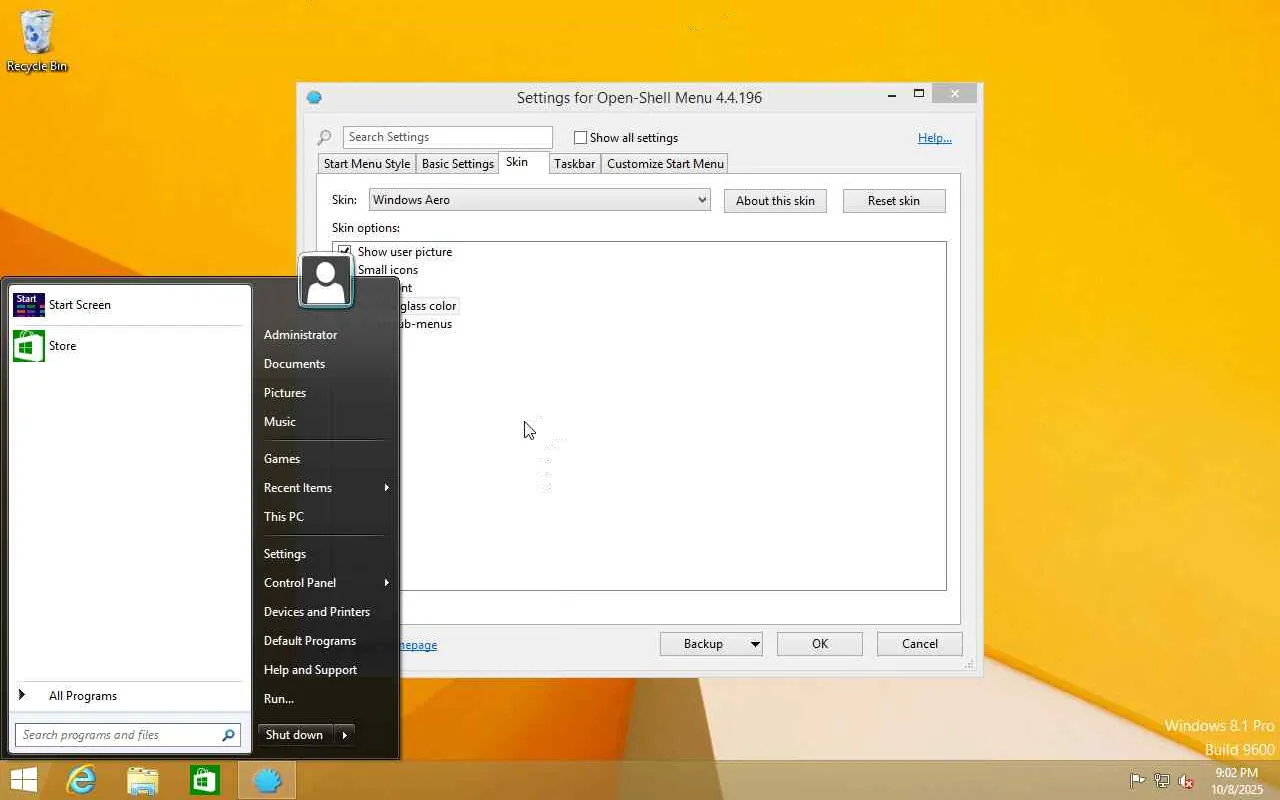Open Help and Support
The width and height of the screenshot is (1280, 800).
click(310, 670)
